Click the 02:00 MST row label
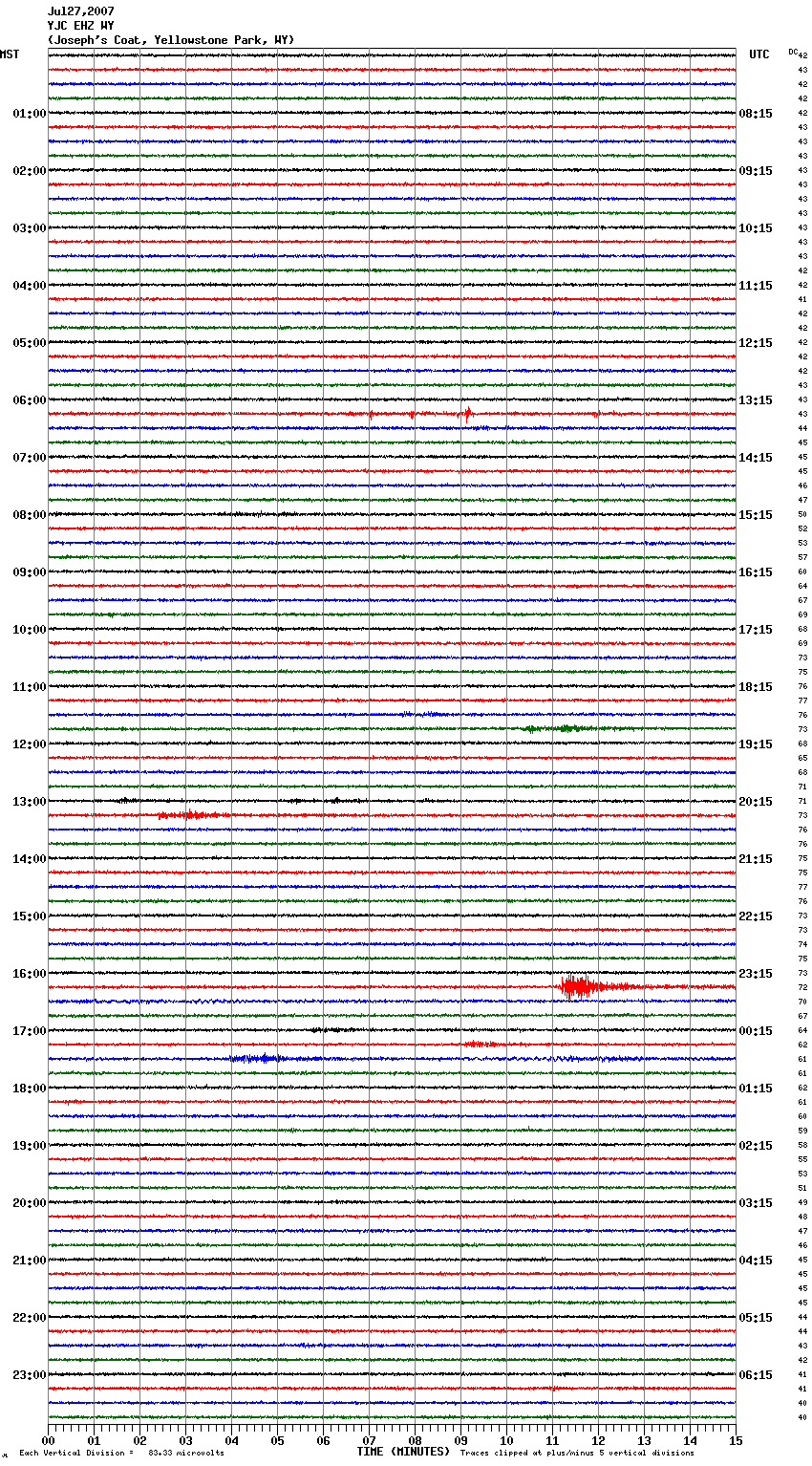Screen dimensions: 812x1466 [30, 171]
